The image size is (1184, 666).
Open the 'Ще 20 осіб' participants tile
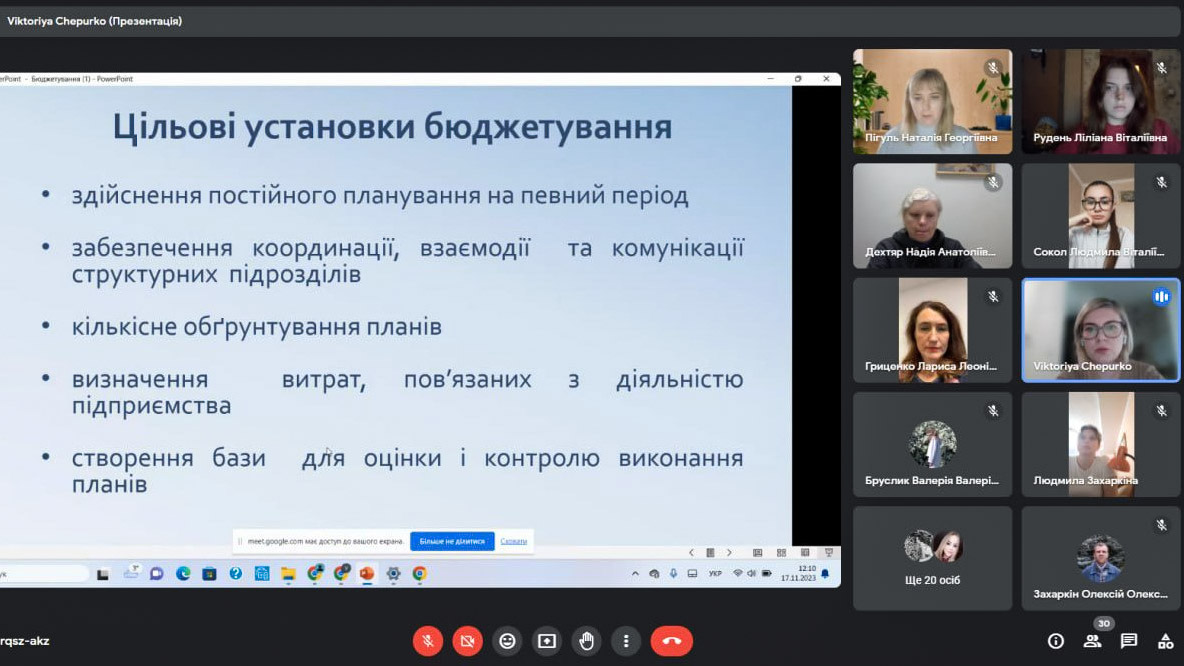(932, 557)
